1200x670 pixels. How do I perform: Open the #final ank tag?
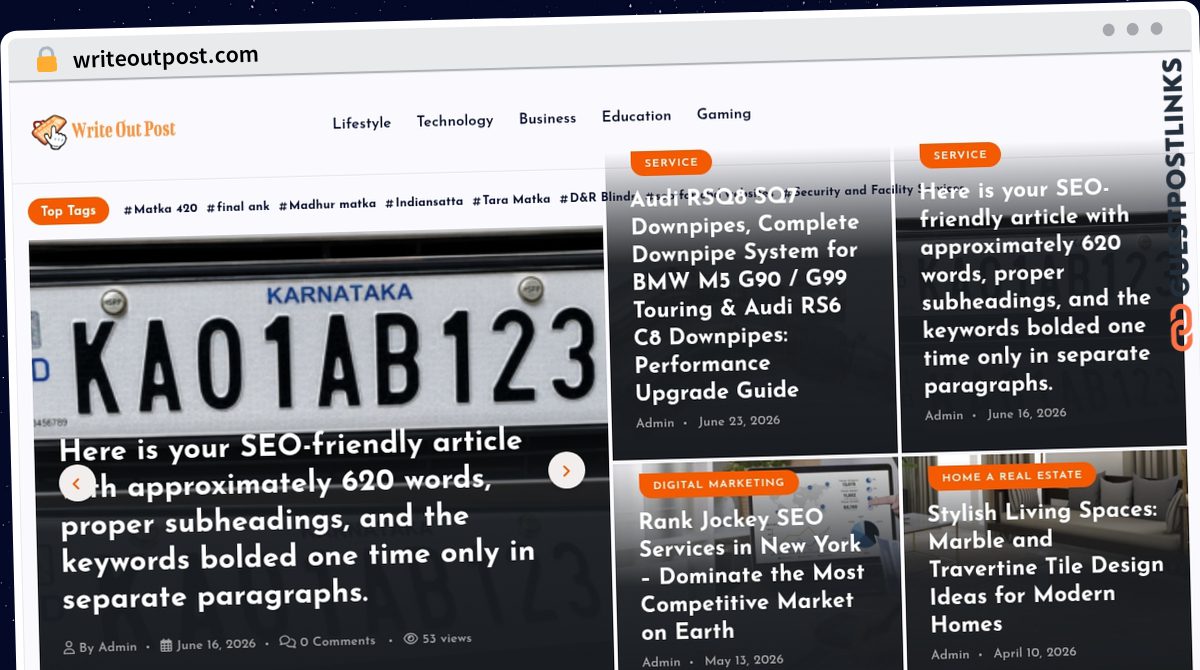coord(238,207)
